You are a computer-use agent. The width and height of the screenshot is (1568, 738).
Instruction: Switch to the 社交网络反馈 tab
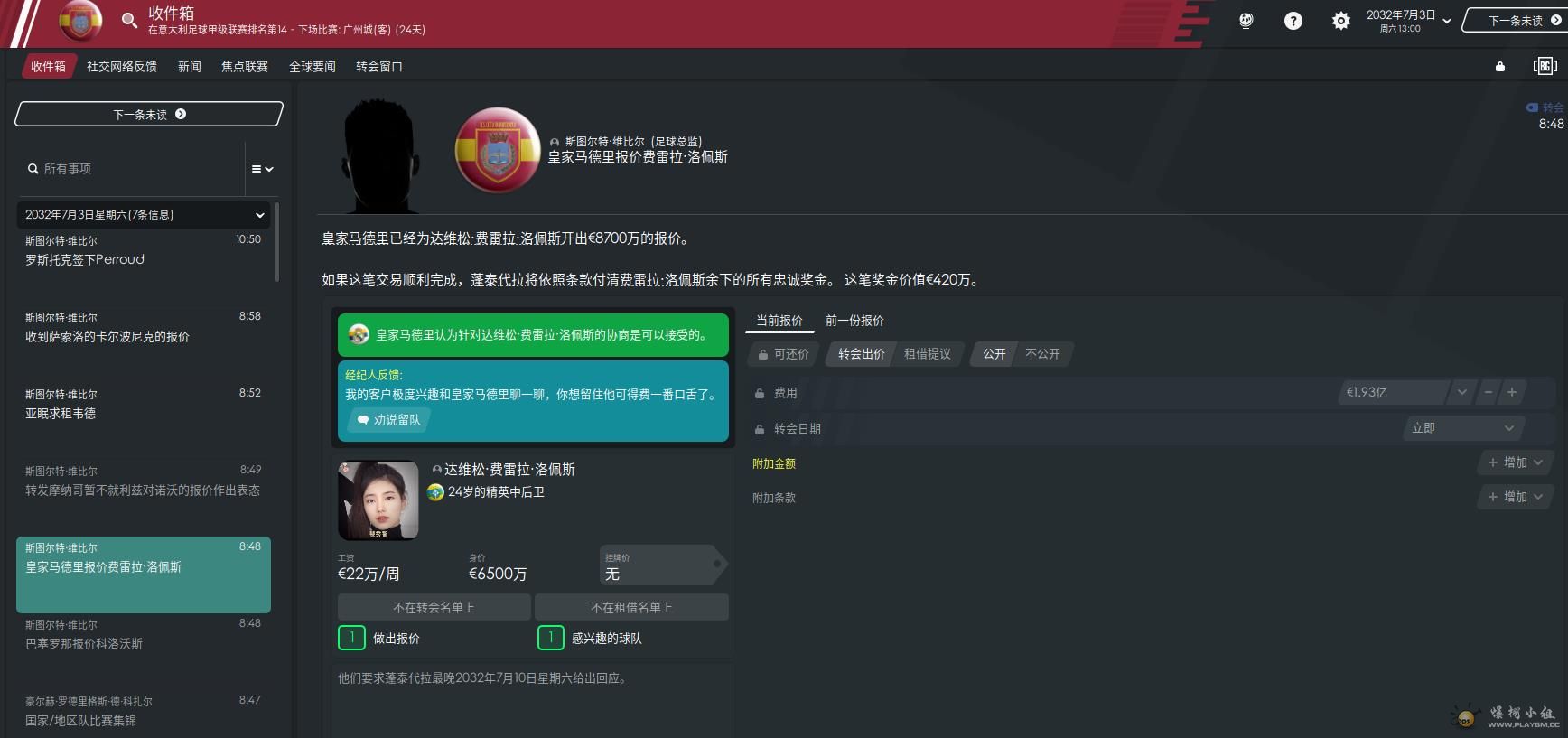point(121,67)
